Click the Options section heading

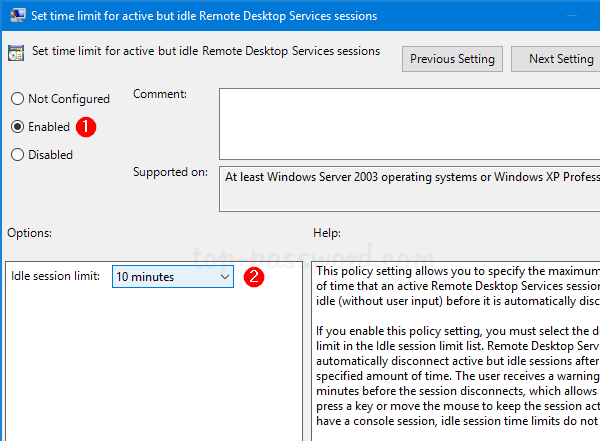tap(30, 232)
